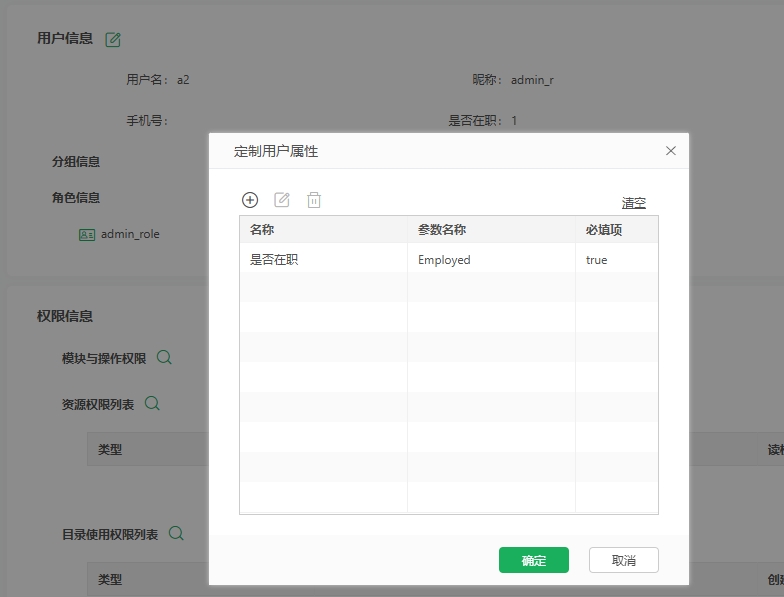Image resolution: width=784 pixels, height=597 pixels.
Task: Click 类型 header in directory permission table
Action: tap(110, 580)
